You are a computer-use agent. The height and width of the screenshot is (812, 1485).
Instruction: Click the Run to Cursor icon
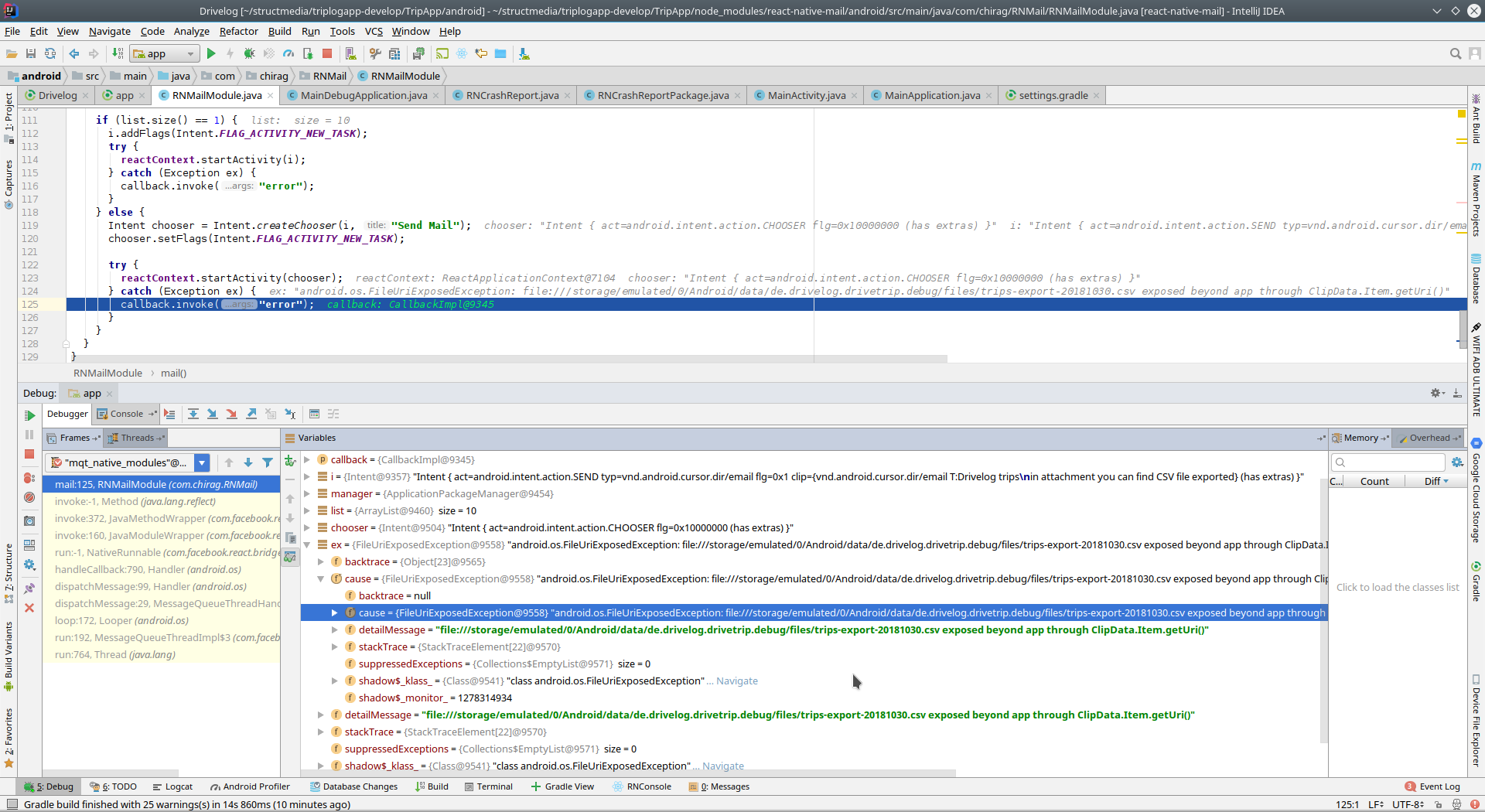[x=290, y=414]
